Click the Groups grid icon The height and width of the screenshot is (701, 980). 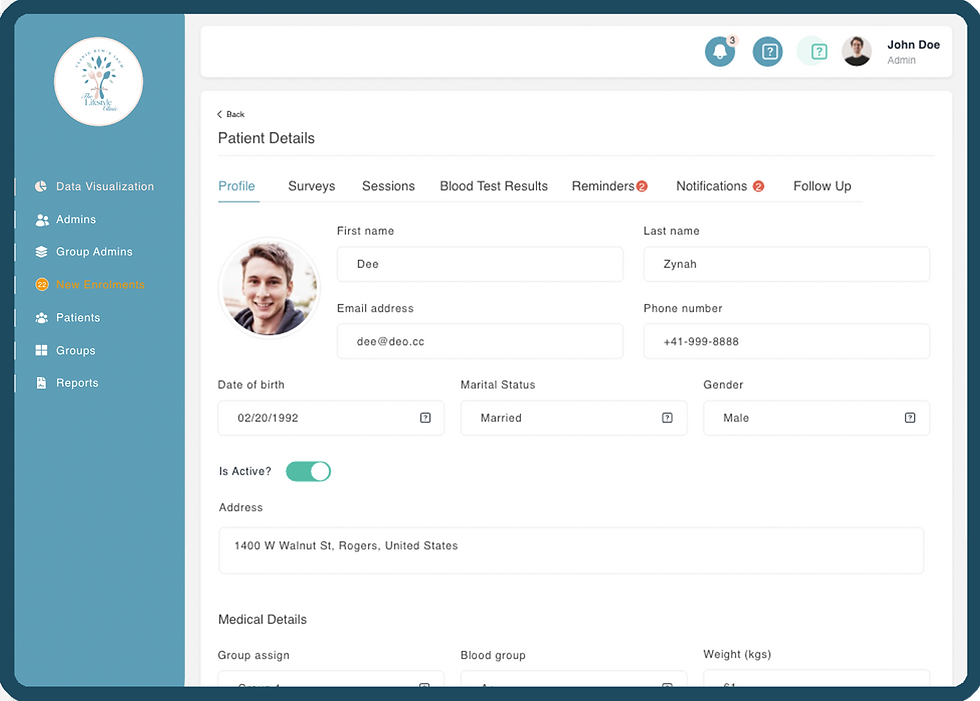tap(41, 350)
